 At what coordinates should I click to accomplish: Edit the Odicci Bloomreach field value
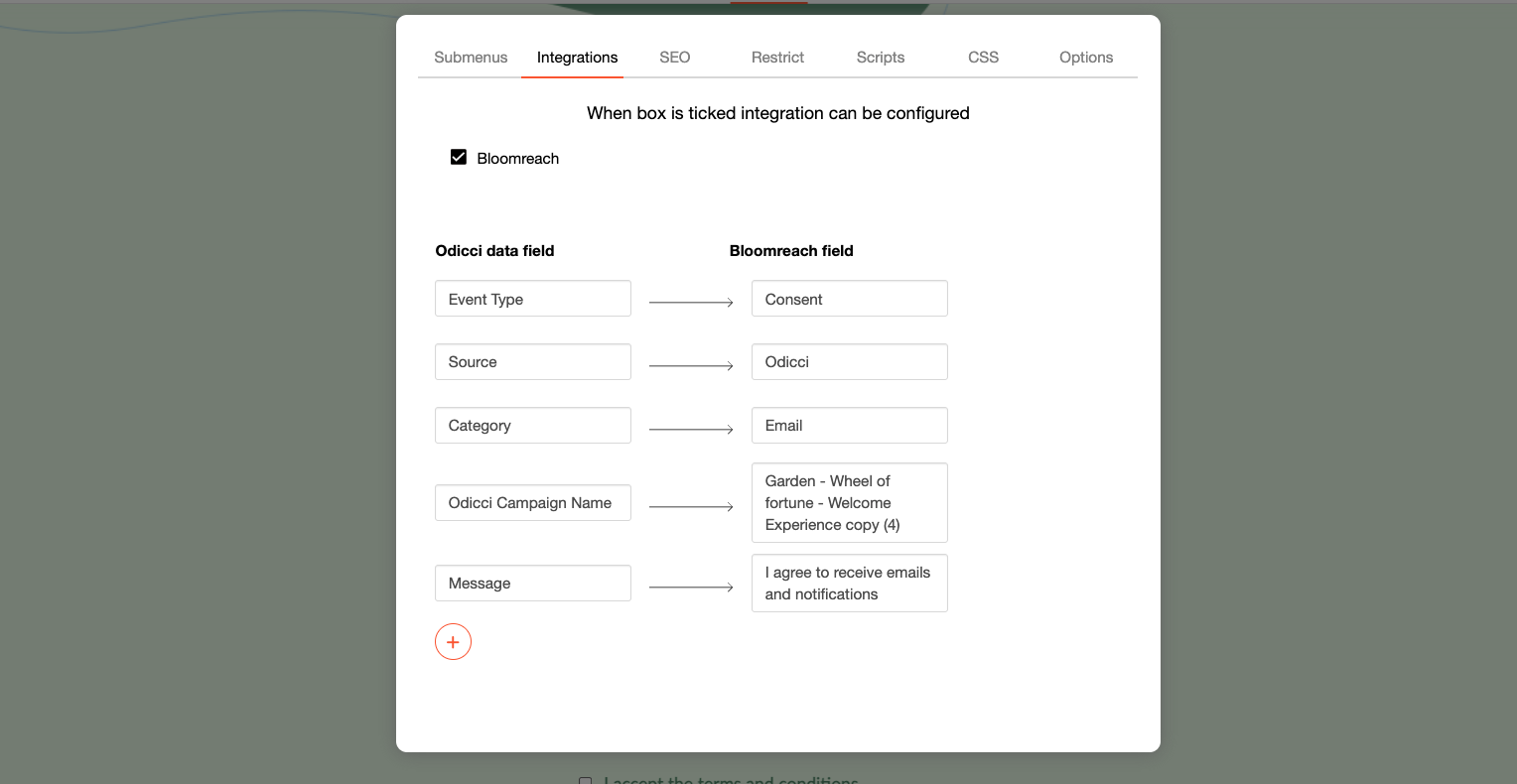pyautogui.click(x=849, y=362)
